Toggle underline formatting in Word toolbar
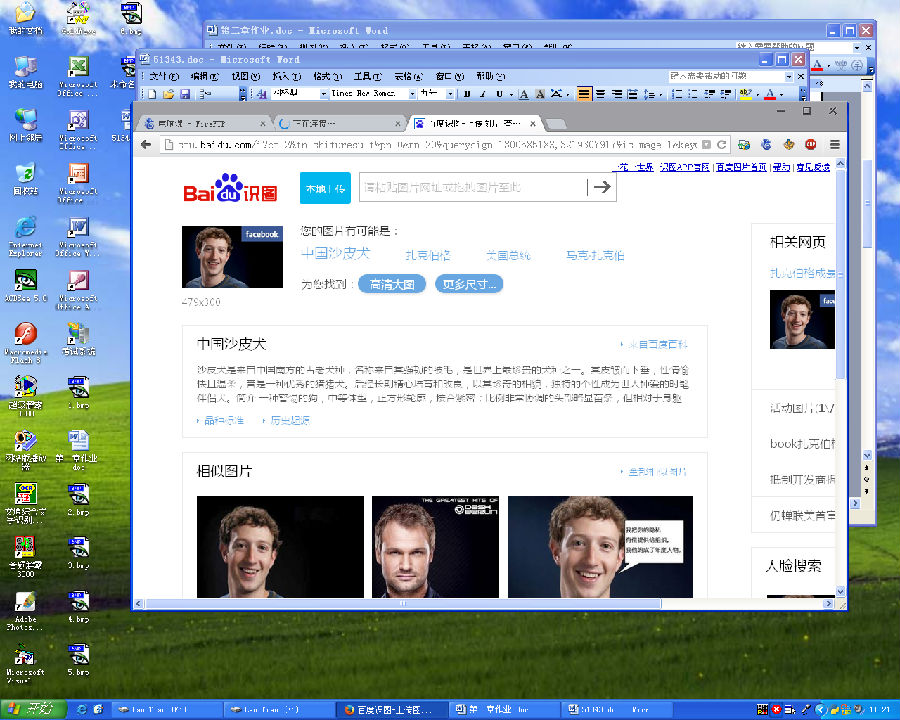 click(x=499, y=94)
